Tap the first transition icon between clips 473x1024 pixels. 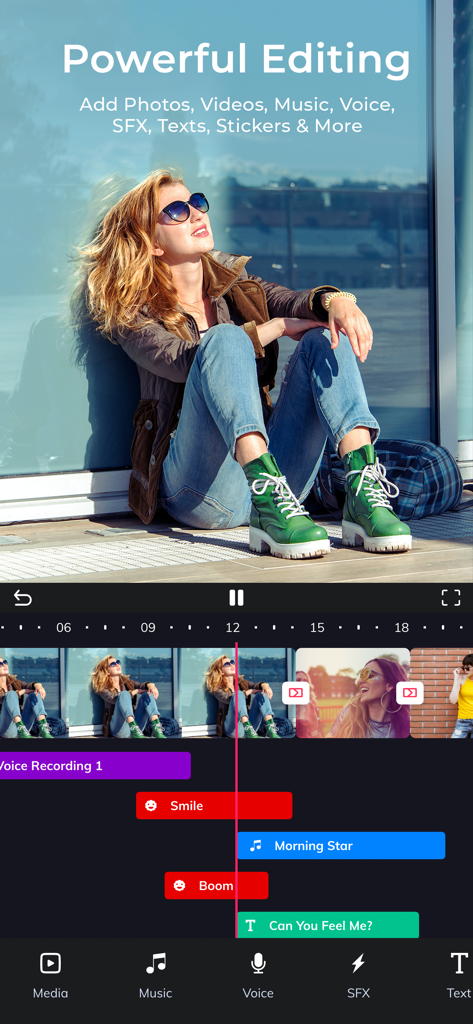tap(295, 692)
